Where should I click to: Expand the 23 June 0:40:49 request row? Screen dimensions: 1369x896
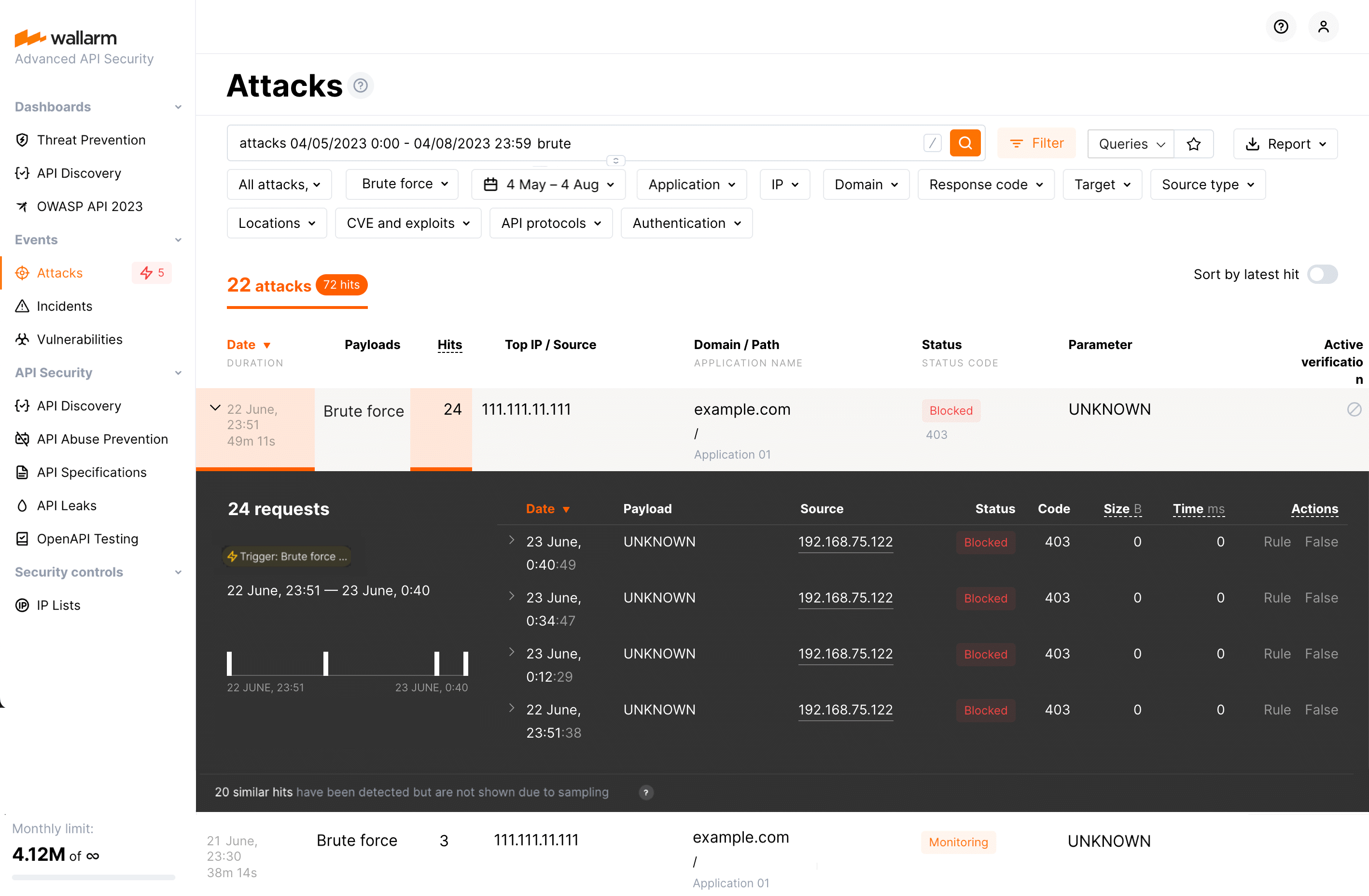[x=512, y=541]
